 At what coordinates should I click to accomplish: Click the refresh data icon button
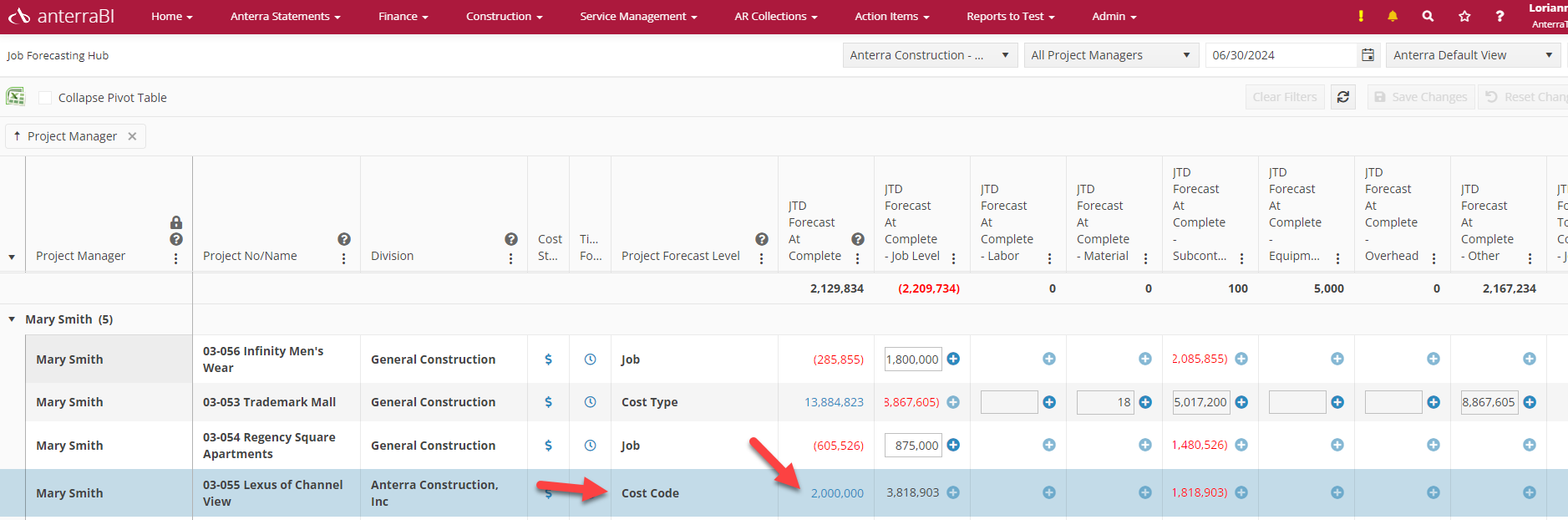[1343, 97]
